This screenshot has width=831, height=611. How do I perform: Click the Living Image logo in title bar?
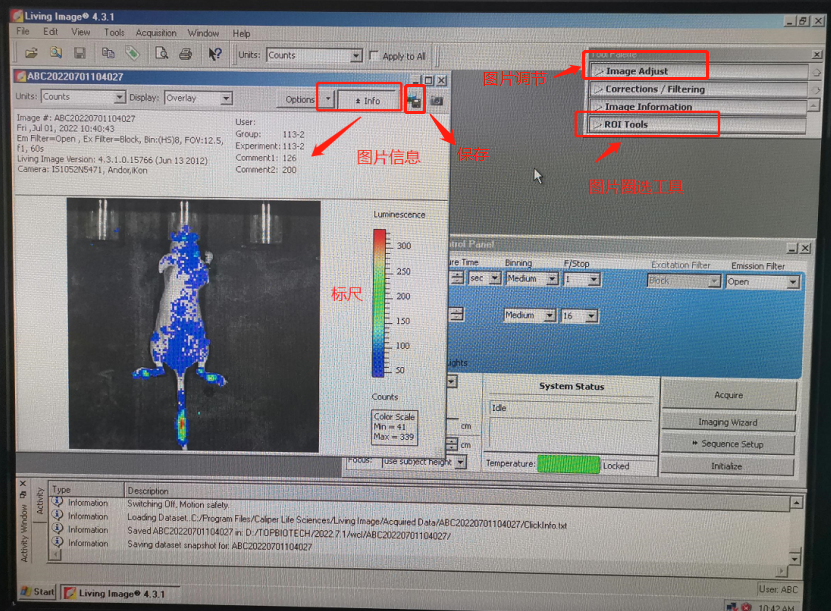click(17, 16)
